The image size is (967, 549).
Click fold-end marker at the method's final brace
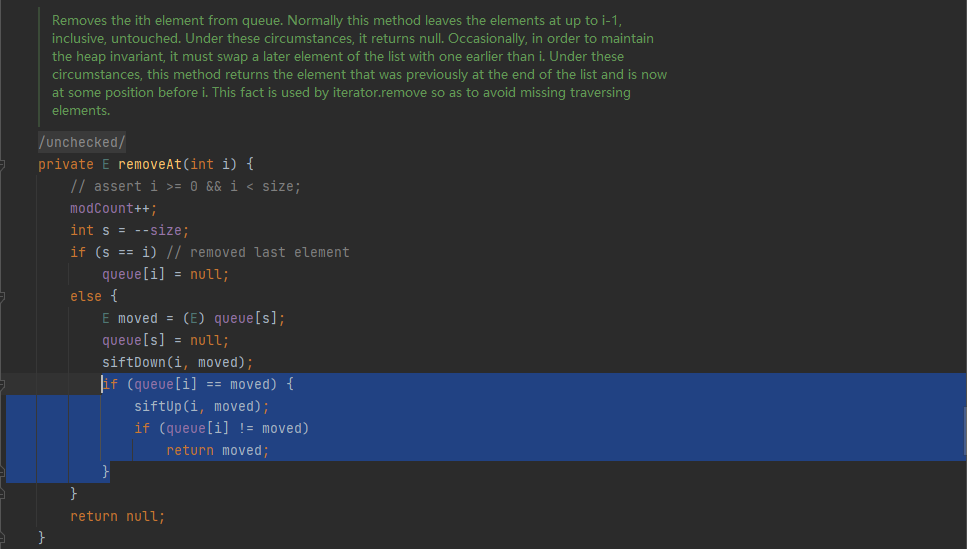click(x=4, y=538)
